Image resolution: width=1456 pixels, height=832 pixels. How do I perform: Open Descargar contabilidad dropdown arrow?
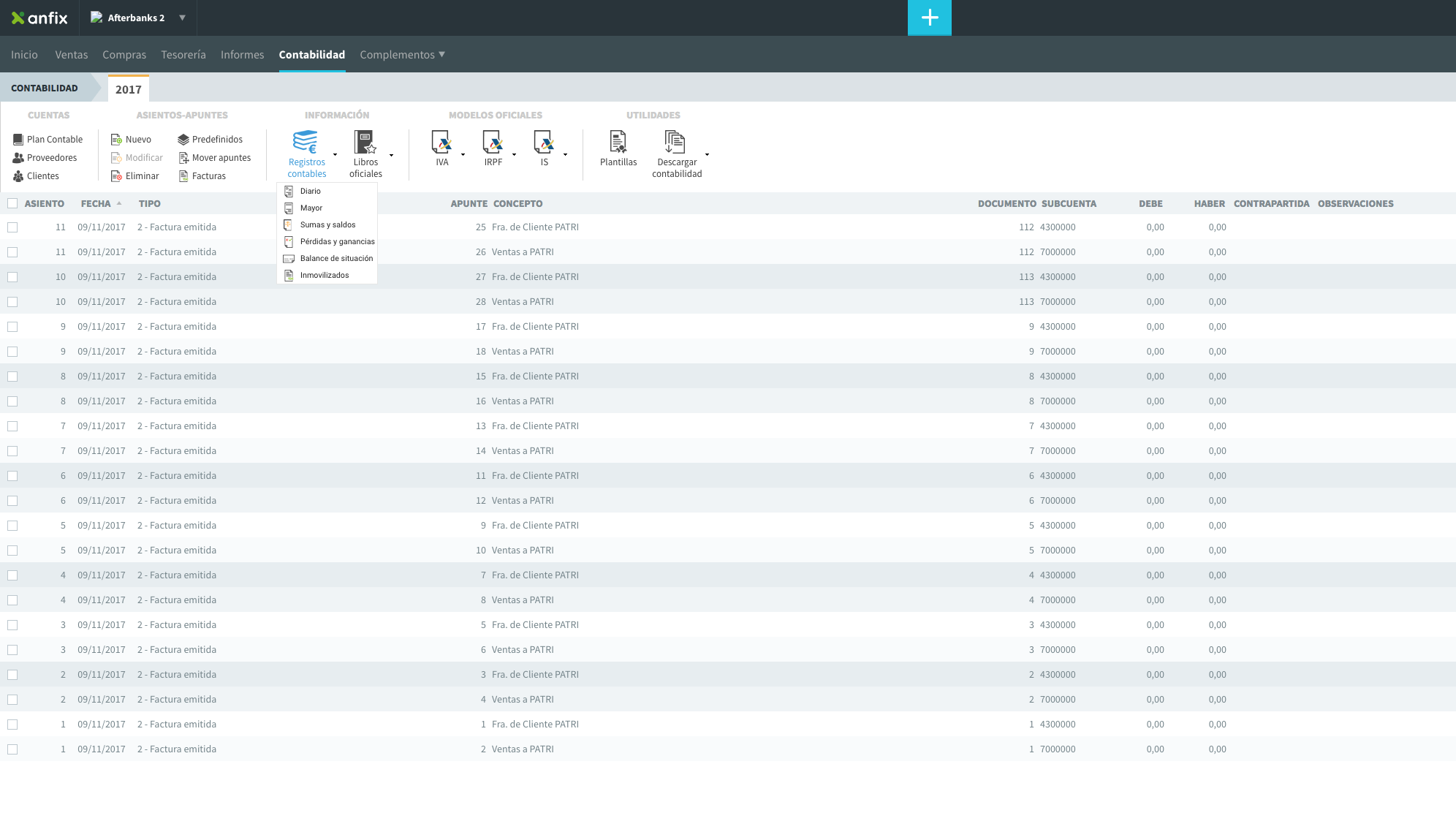(707, 155)
